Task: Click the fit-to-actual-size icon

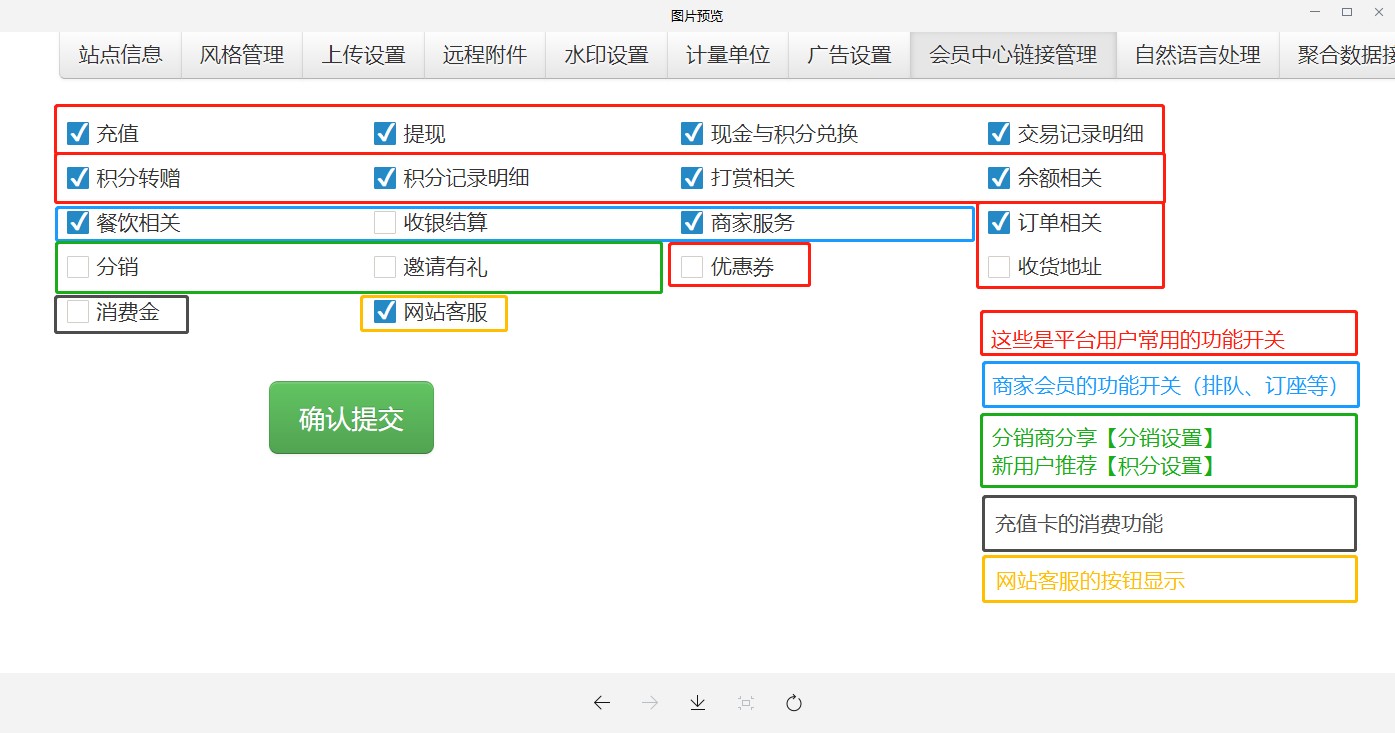Action: [x=746, y=703]
